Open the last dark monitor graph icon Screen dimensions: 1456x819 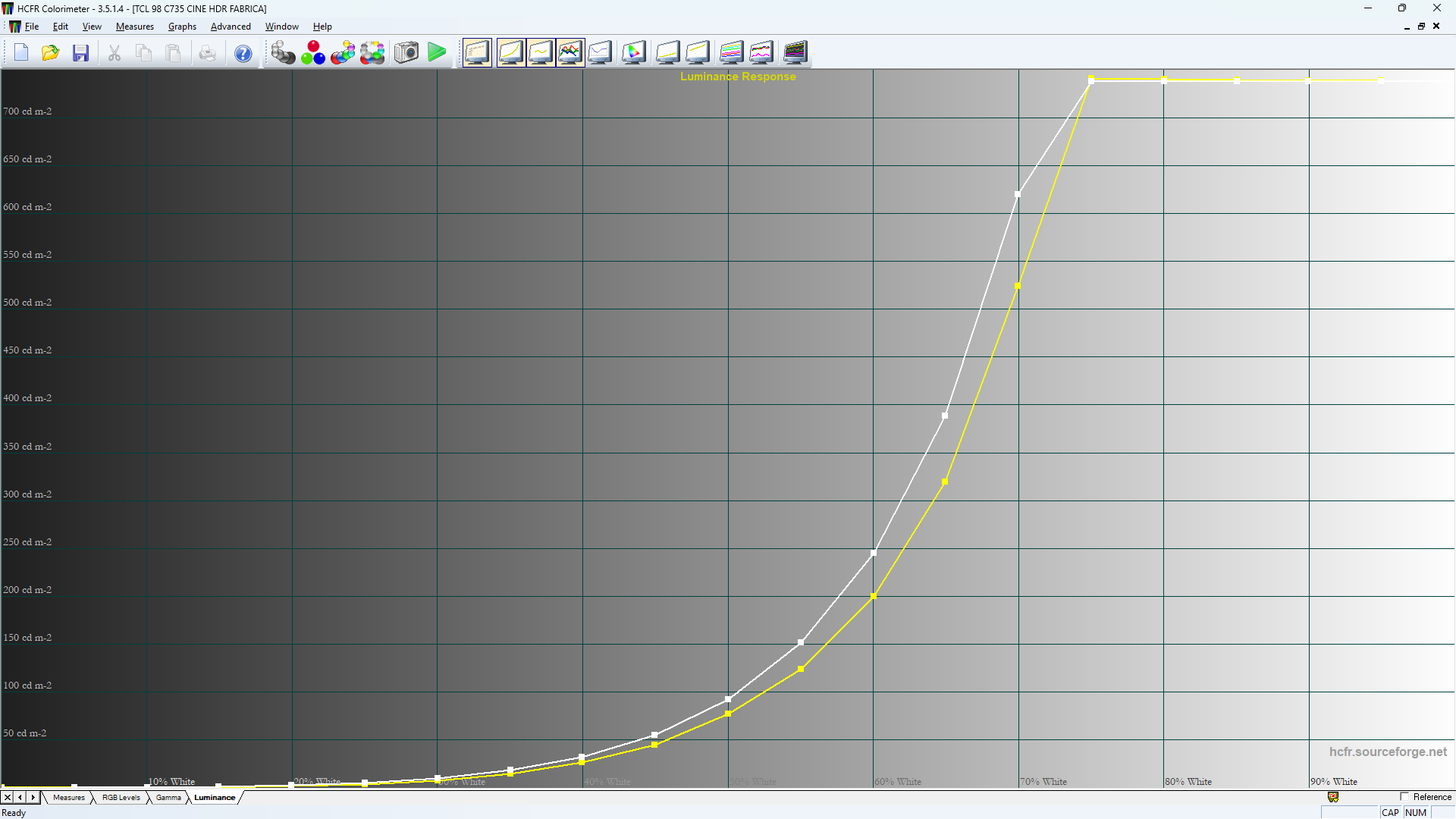tap(795, 53)
